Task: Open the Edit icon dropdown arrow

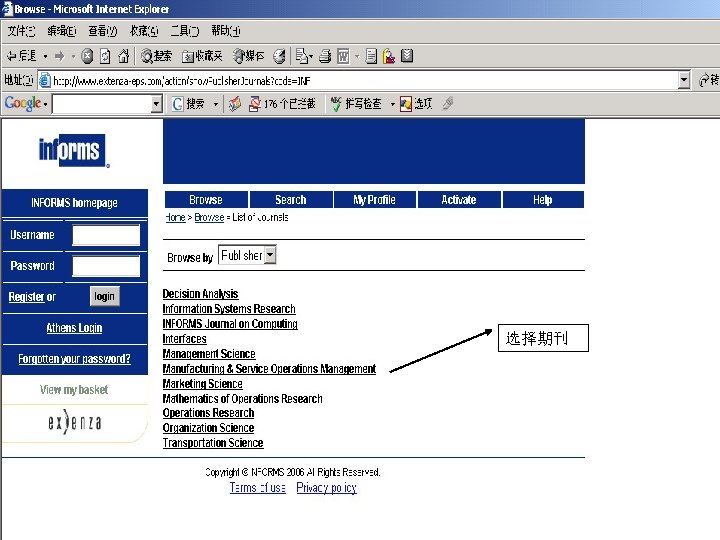Action: [356, 57]
